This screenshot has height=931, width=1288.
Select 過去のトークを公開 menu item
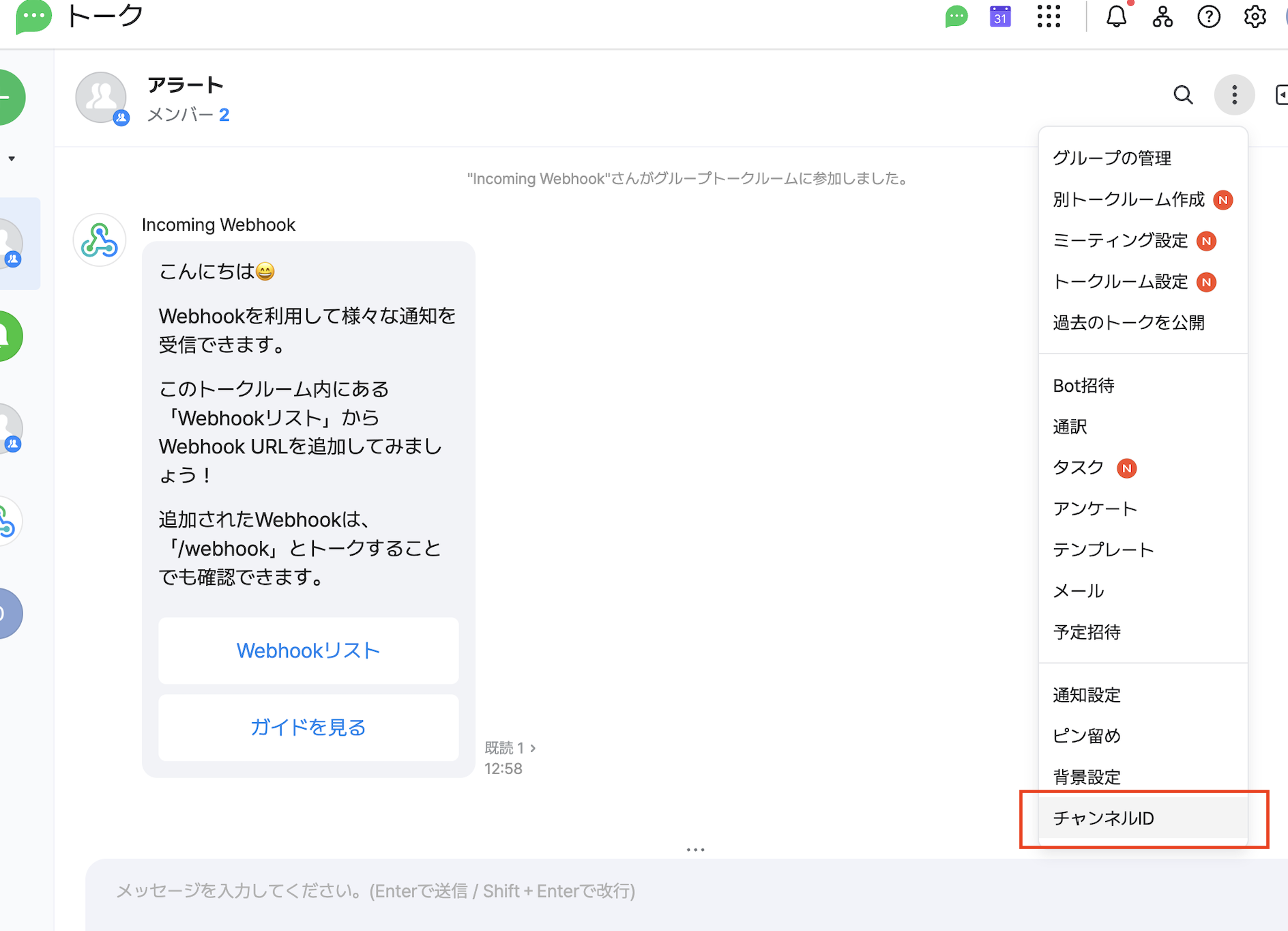pyautogui.click(x=1143, y=322)
